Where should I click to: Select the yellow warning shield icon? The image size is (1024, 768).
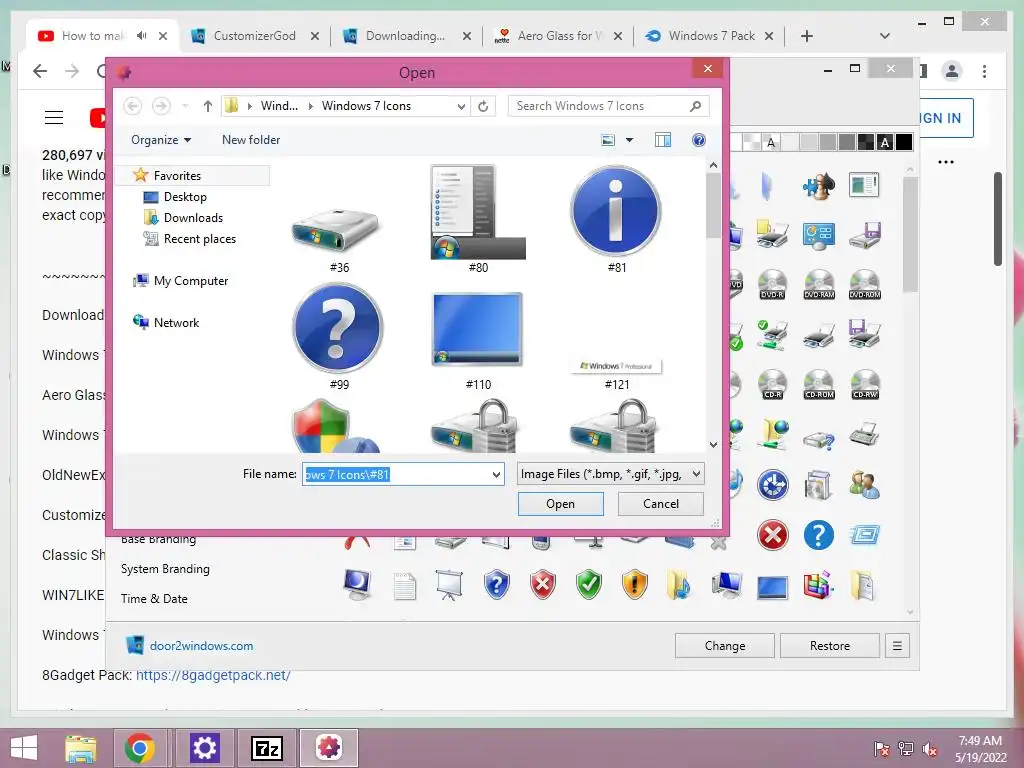pos(634,584)
